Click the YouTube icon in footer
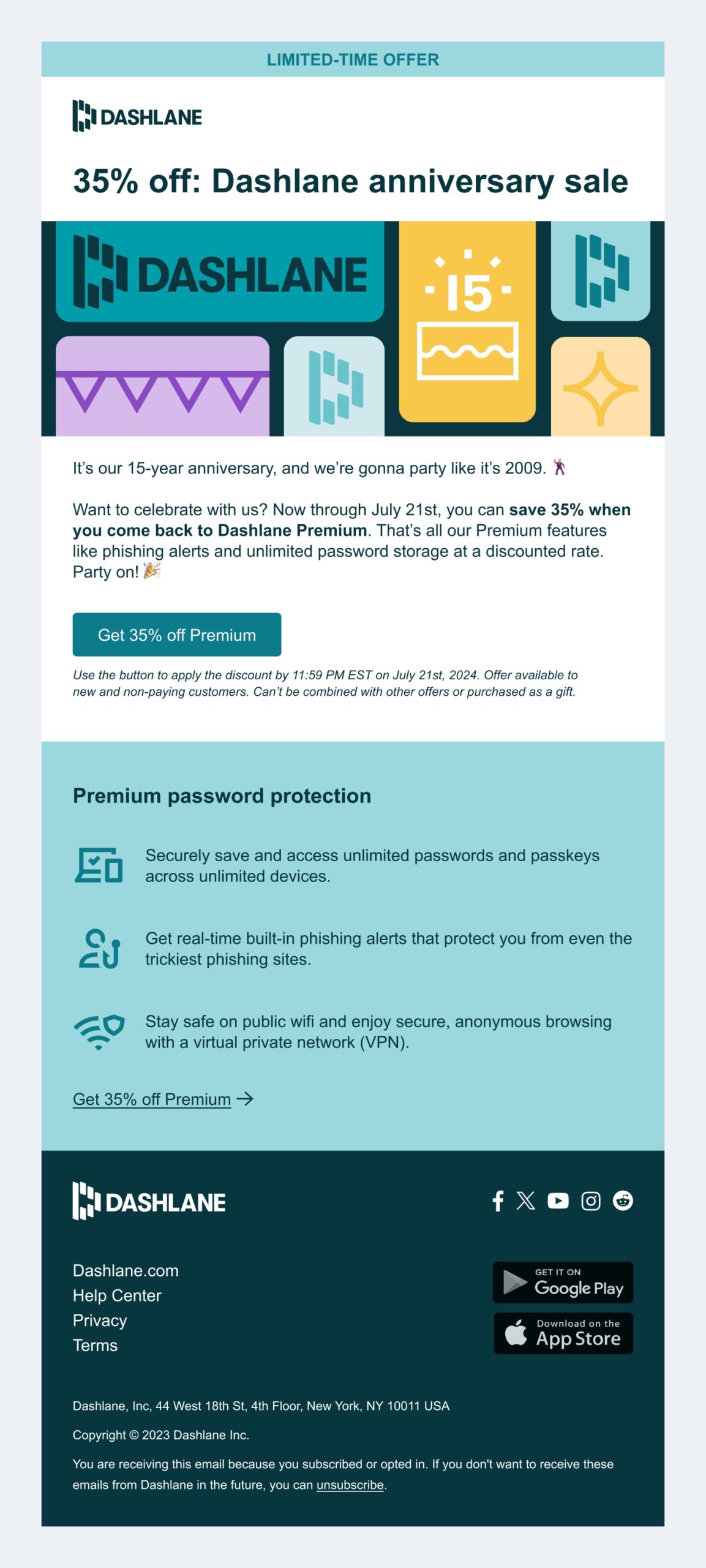 coord(558,1200)
